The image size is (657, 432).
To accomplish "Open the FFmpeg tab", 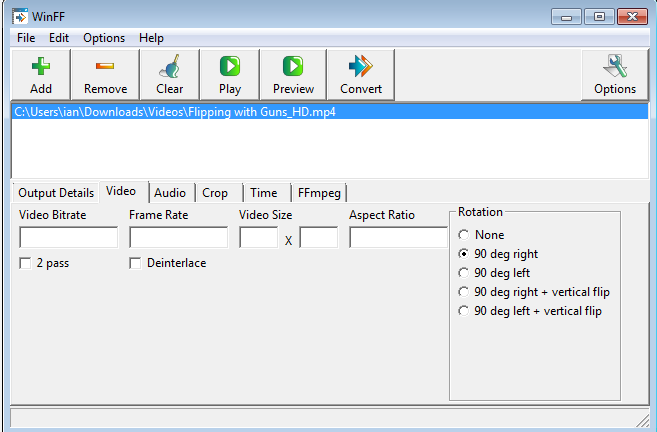I will (319, 193).
